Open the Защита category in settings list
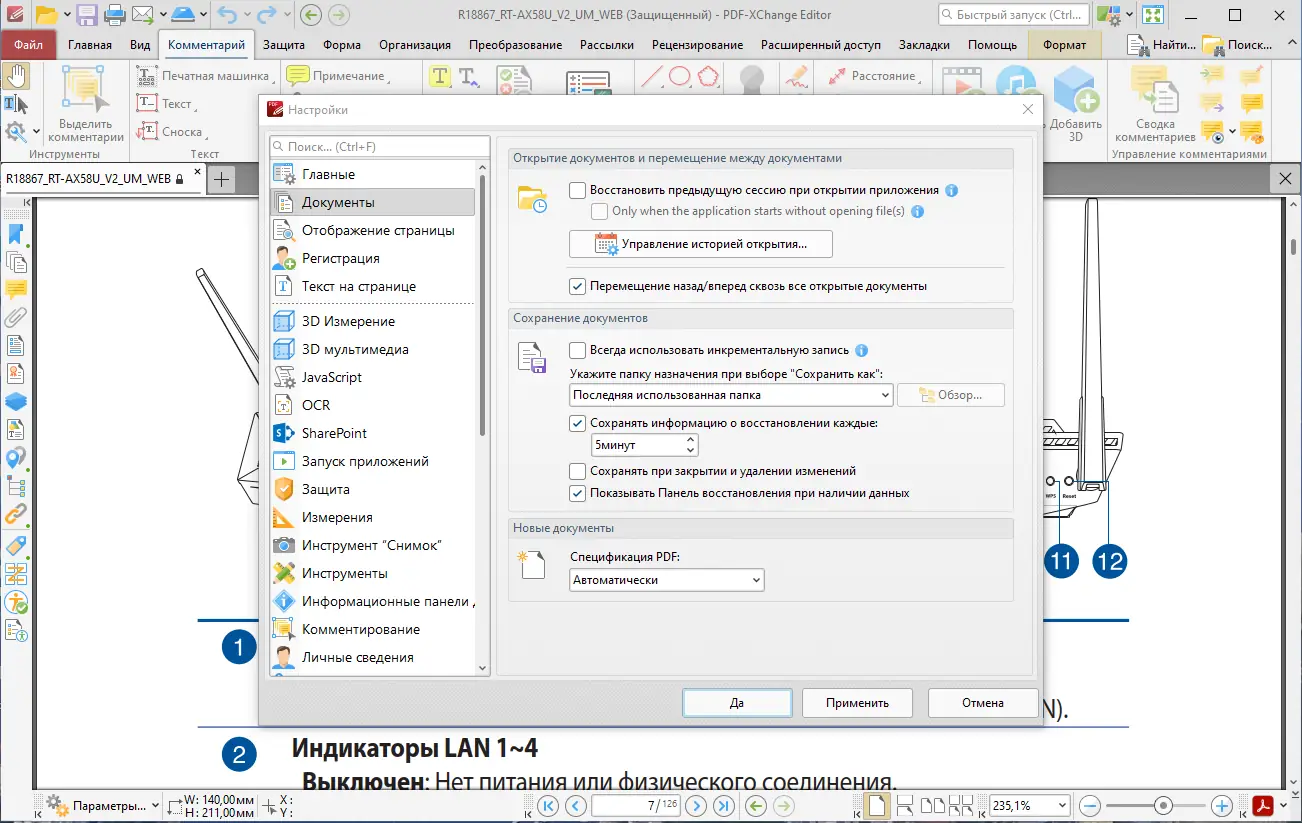The height and width of the screenshot is (823, 1302). pos(372,489)
